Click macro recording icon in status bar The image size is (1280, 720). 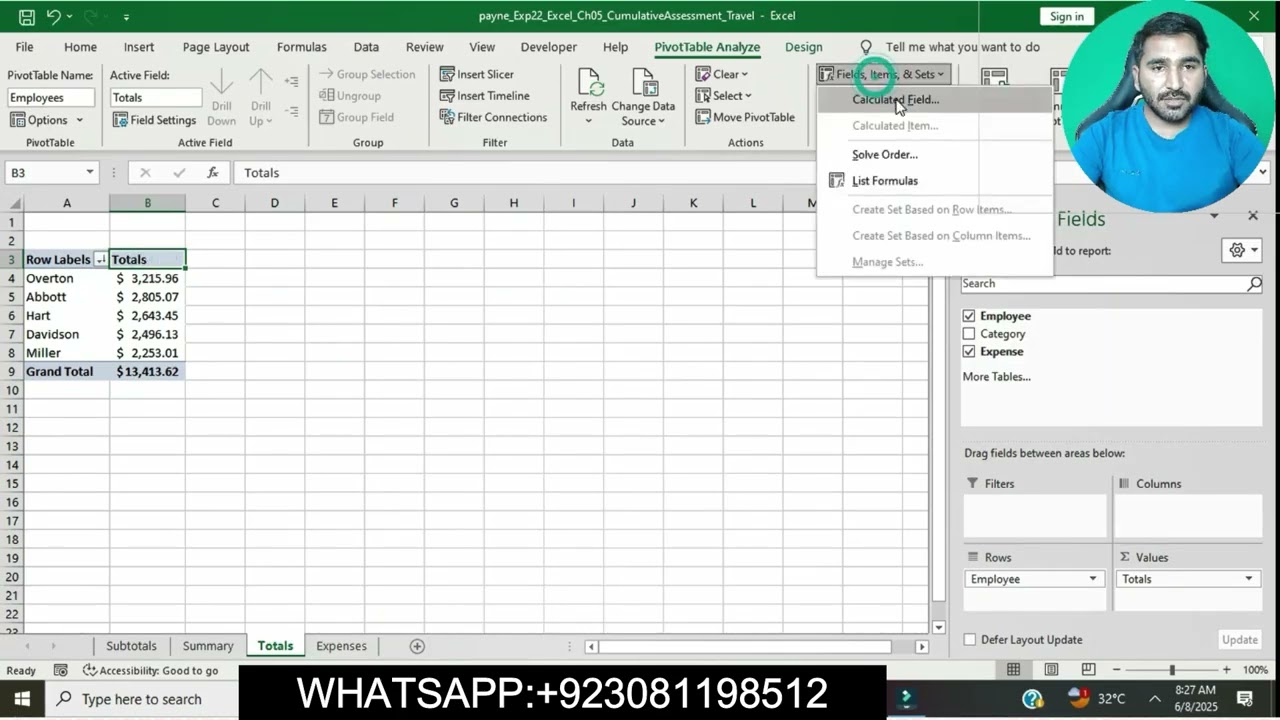click(x=61, y=670)
